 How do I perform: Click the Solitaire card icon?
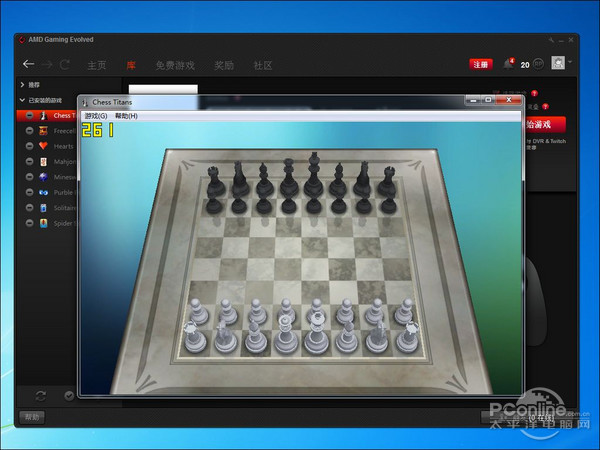click(43, 208)
